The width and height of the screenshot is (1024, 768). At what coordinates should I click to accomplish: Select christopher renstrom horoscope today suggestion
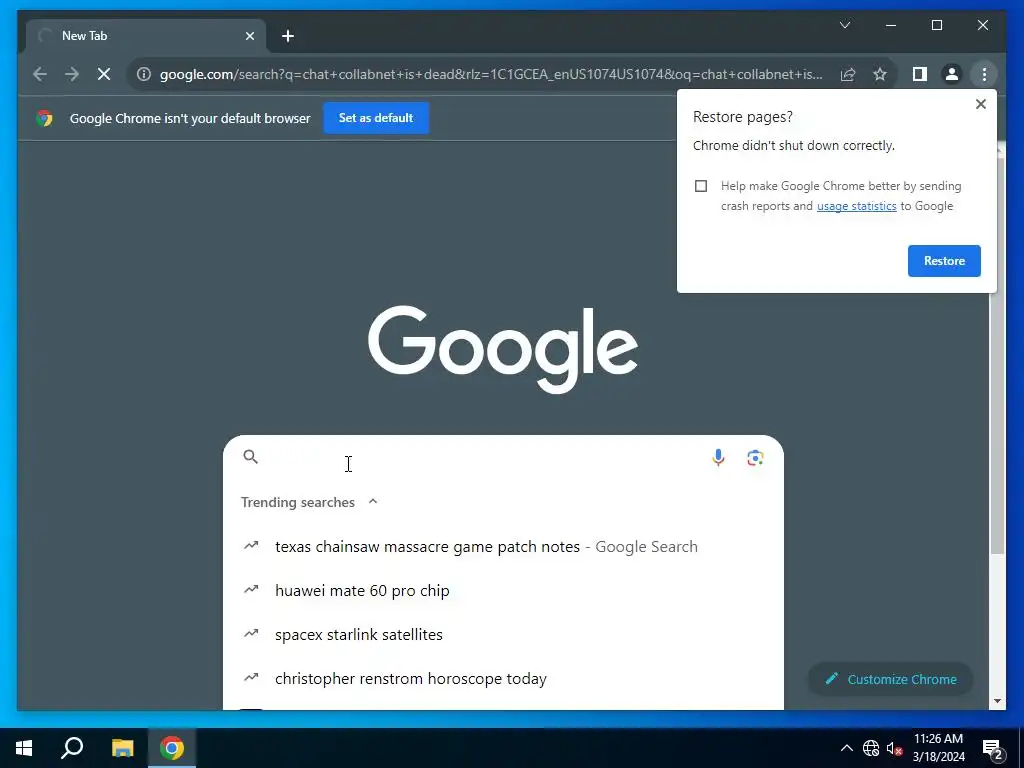503,679
